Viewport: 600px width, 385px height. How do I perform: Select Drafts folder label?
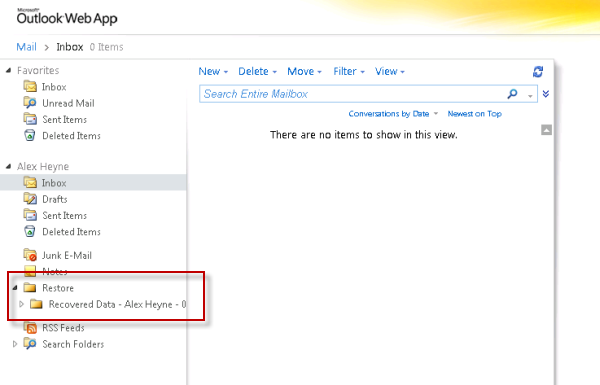click(55, 199)
